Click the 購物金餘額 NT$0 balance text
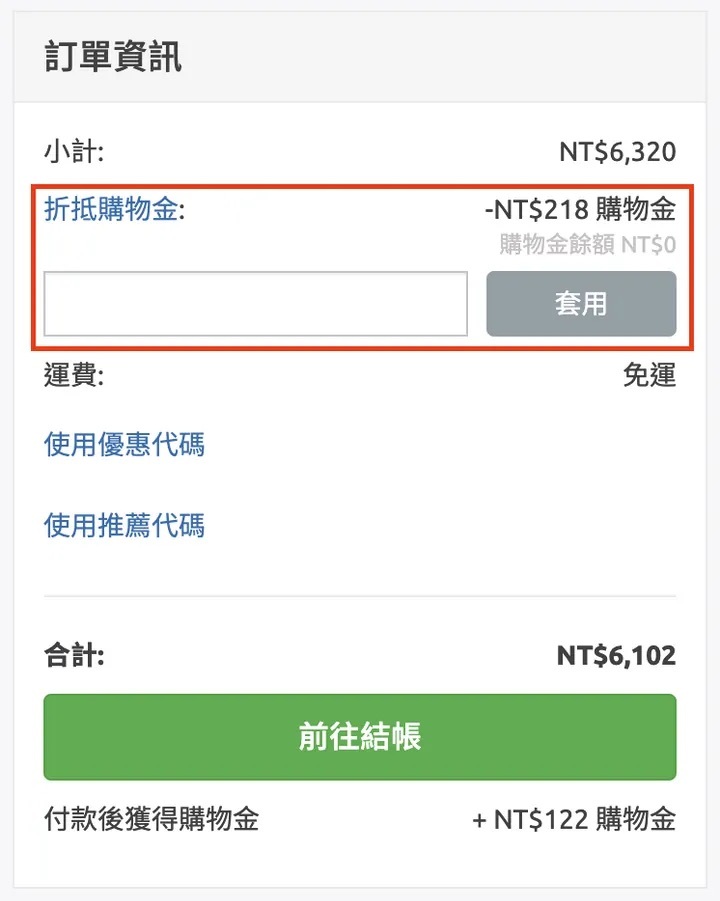 pyautogui.click(x=587, y=244)
